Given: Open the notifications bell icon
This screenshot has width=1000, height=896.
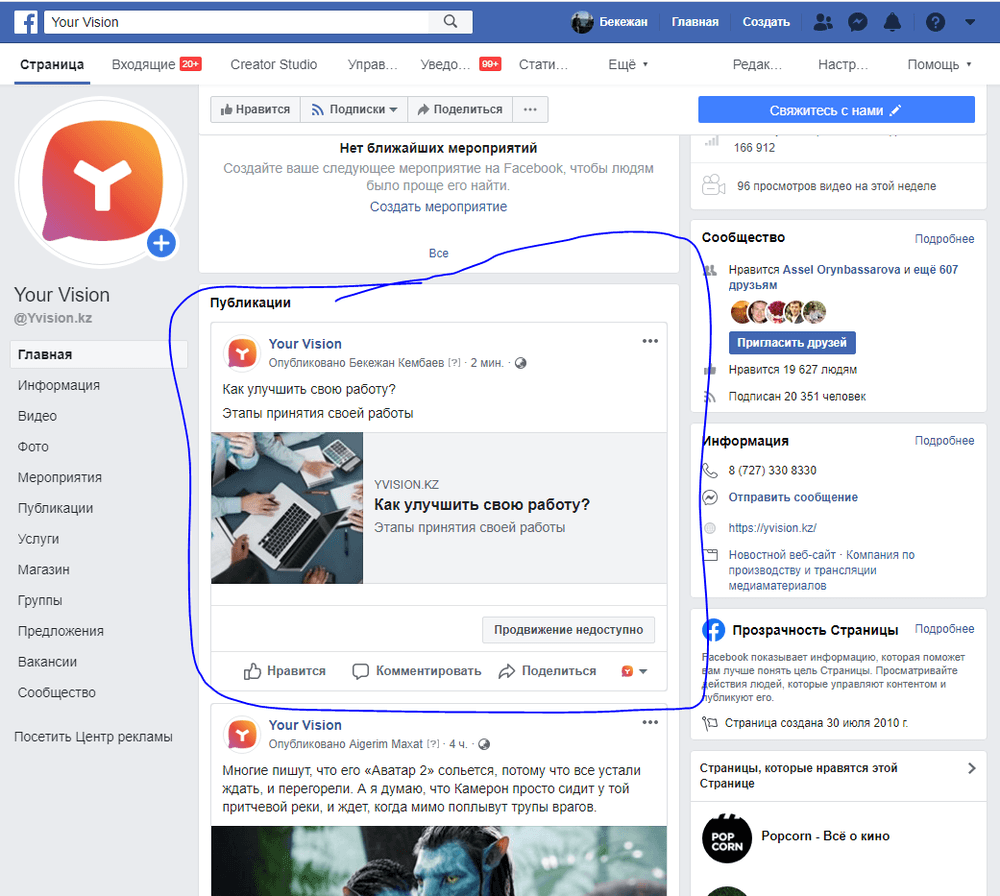Looking at the screenshot, I should (892, 22).
